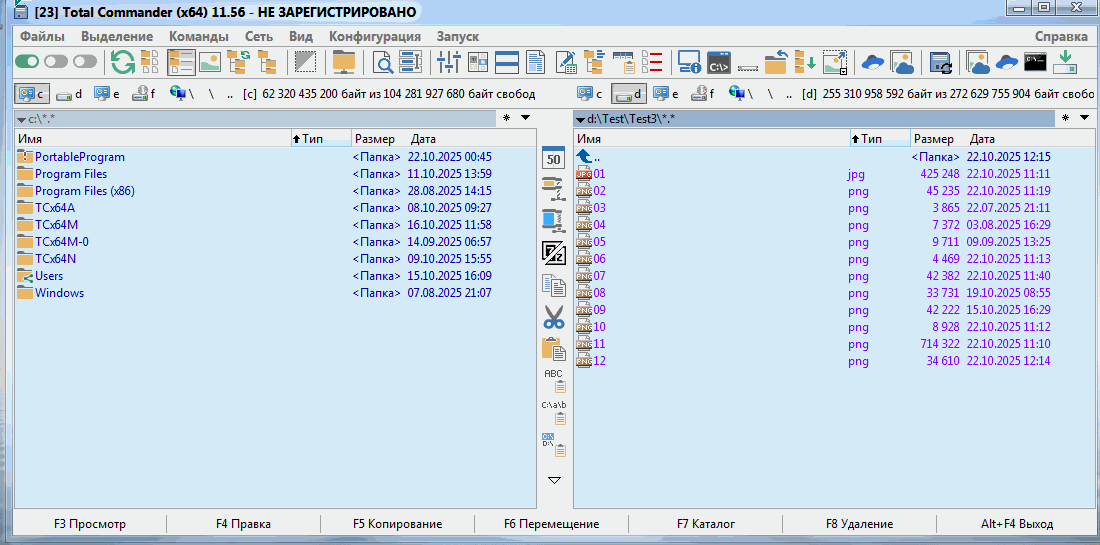The width and height of the screenshot is (1100, 545).
Task: Launch the C:\> command prompt icon
Action: (719, 62)
